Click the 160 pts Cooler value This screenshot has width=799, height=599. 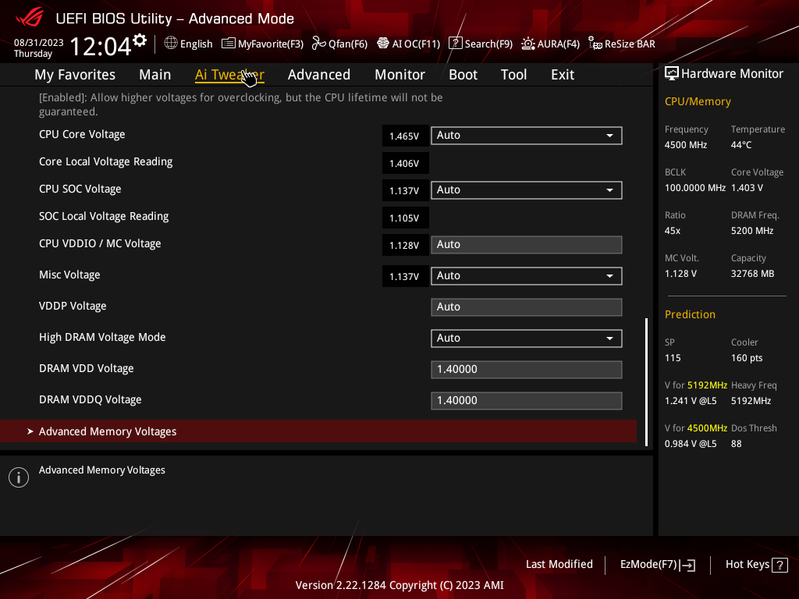click(x=747, y=358)
